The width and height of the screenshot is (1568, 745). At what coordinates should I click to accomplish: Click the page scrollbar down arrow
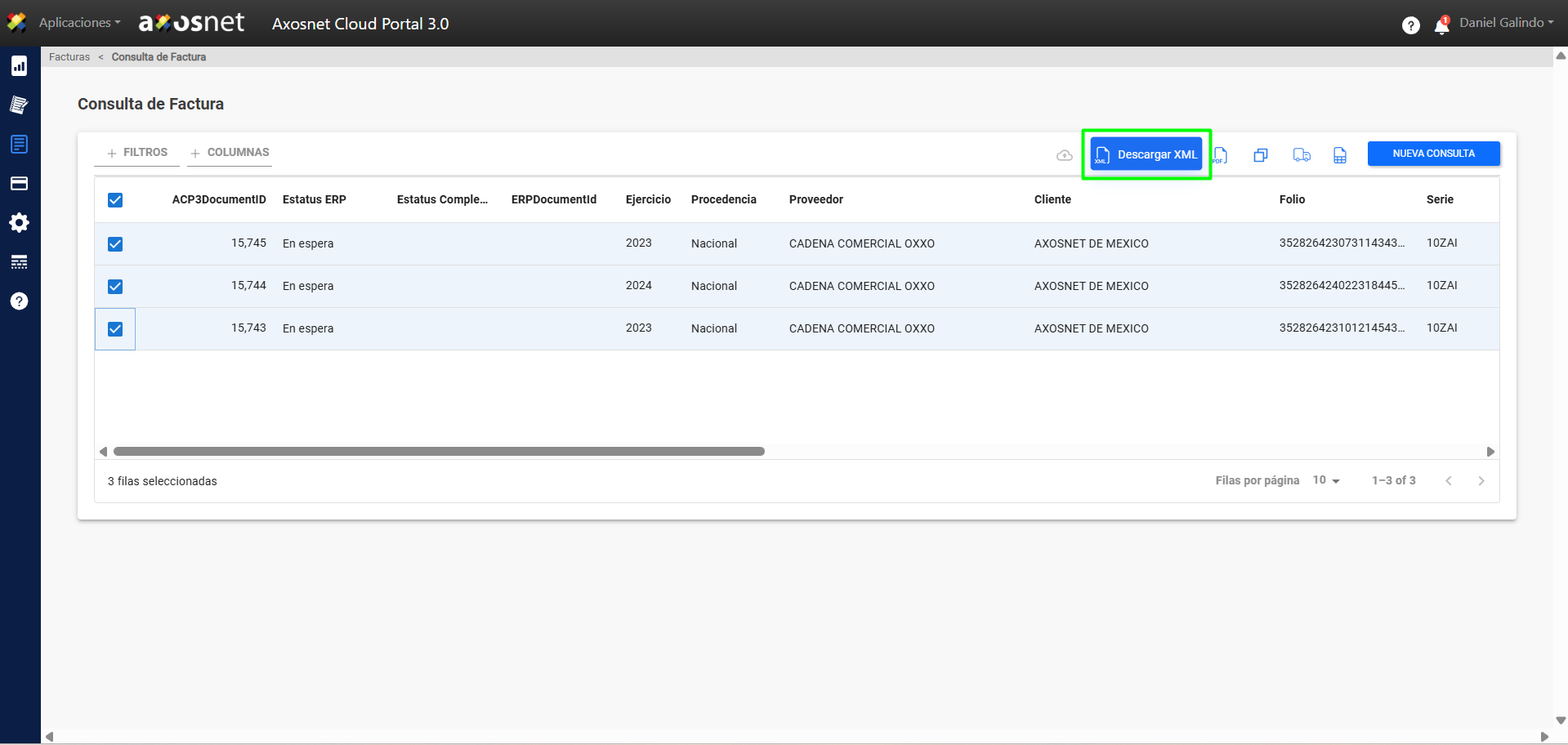click(x=1561, y=720)
